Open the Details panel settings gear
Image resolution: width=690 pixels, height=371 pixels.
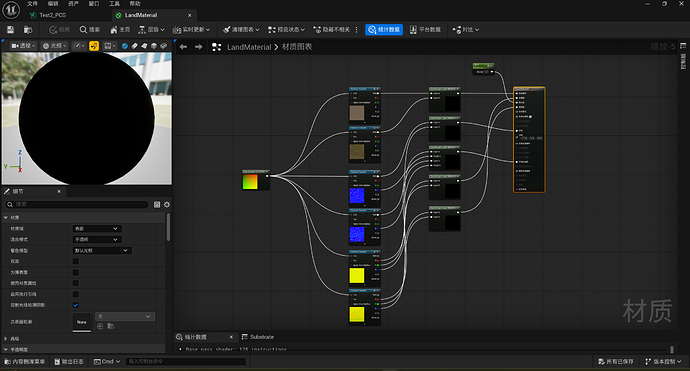(x=167, y=204)
